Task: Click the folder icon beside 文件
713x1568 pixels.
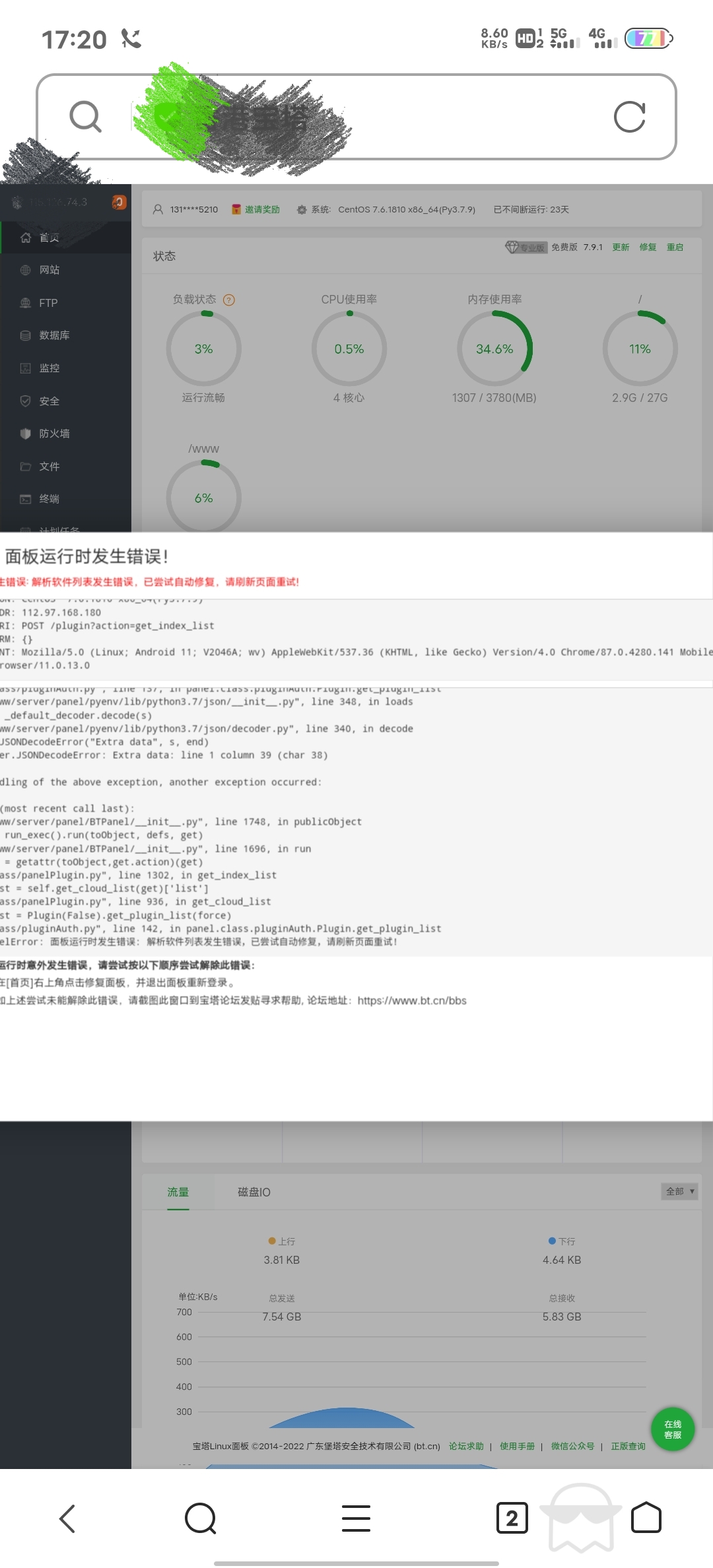Action: [26, 467]
